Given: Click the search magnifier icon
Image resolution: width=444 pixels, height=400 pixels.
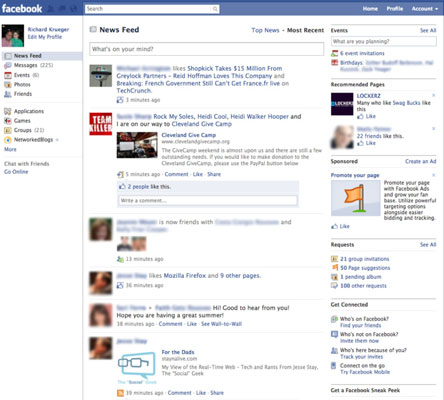Looking at the screenshot, I should click(215, 9).
